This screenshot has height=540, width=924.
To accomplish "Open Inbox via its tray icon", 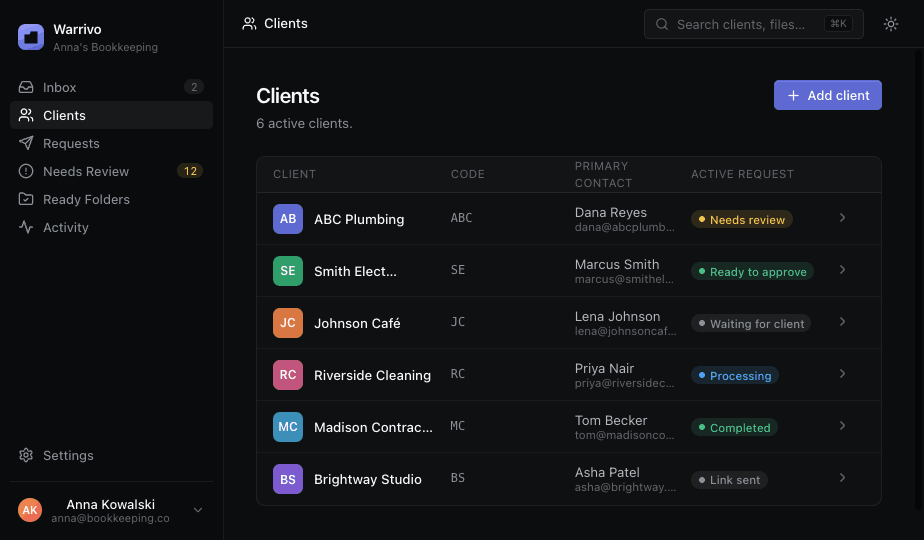I will (26, 87).
